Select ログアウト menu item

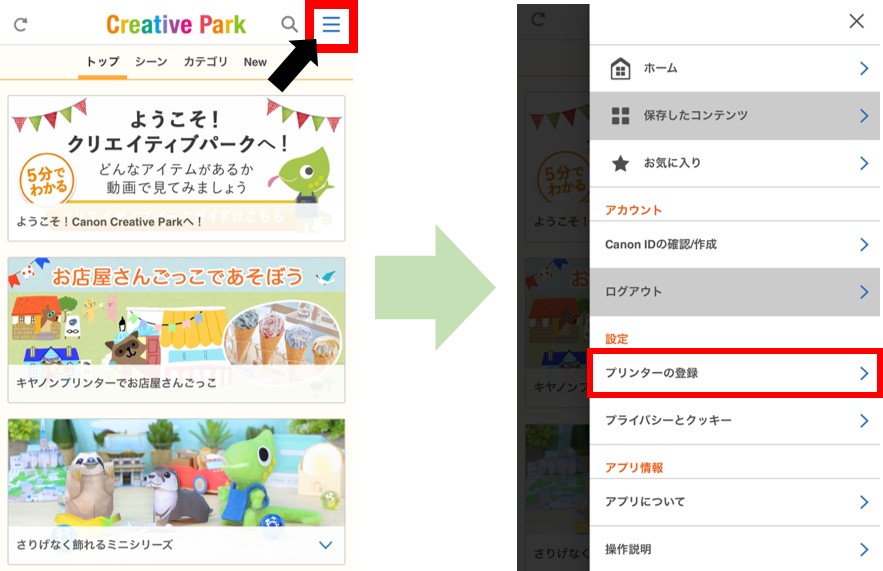734,292
